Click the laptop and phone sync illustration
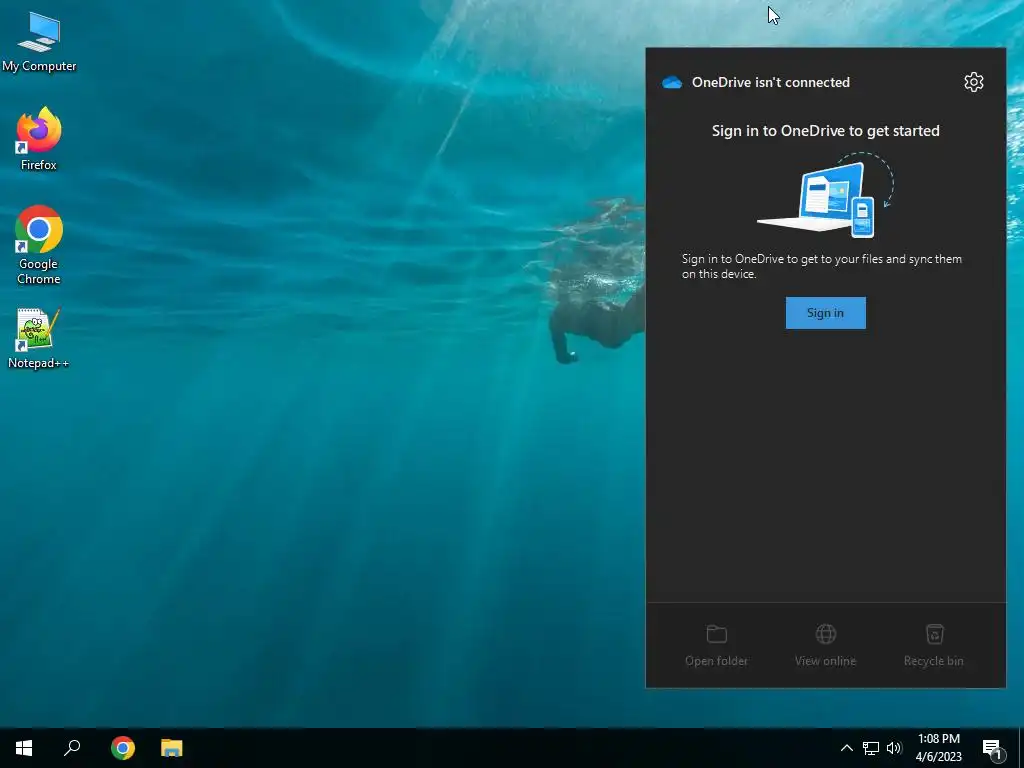The image size is (1024, 768). tap(825, 195)
